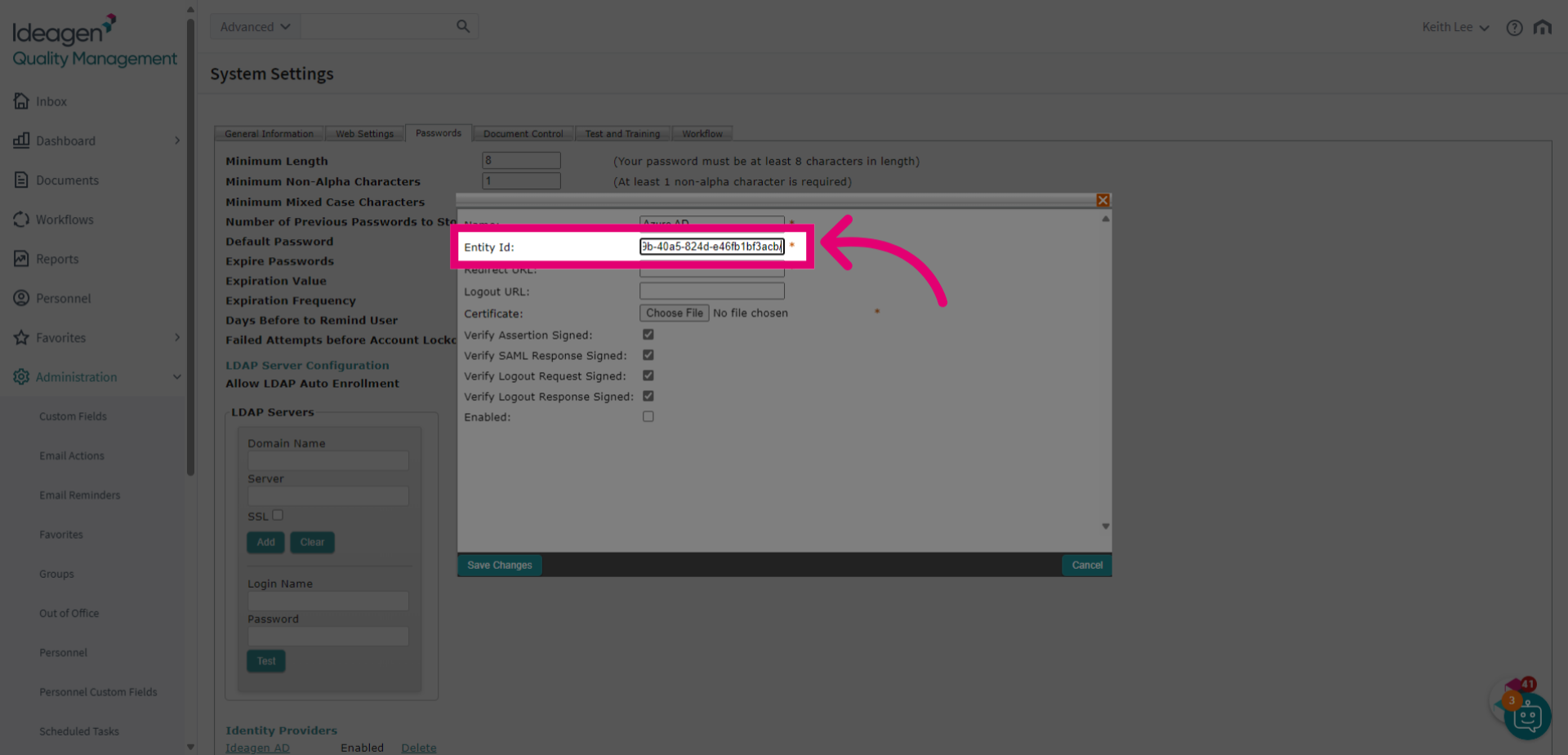Click the LDAP Server input field
This screenshot has width=1568, height=755.
coord(328,495)
